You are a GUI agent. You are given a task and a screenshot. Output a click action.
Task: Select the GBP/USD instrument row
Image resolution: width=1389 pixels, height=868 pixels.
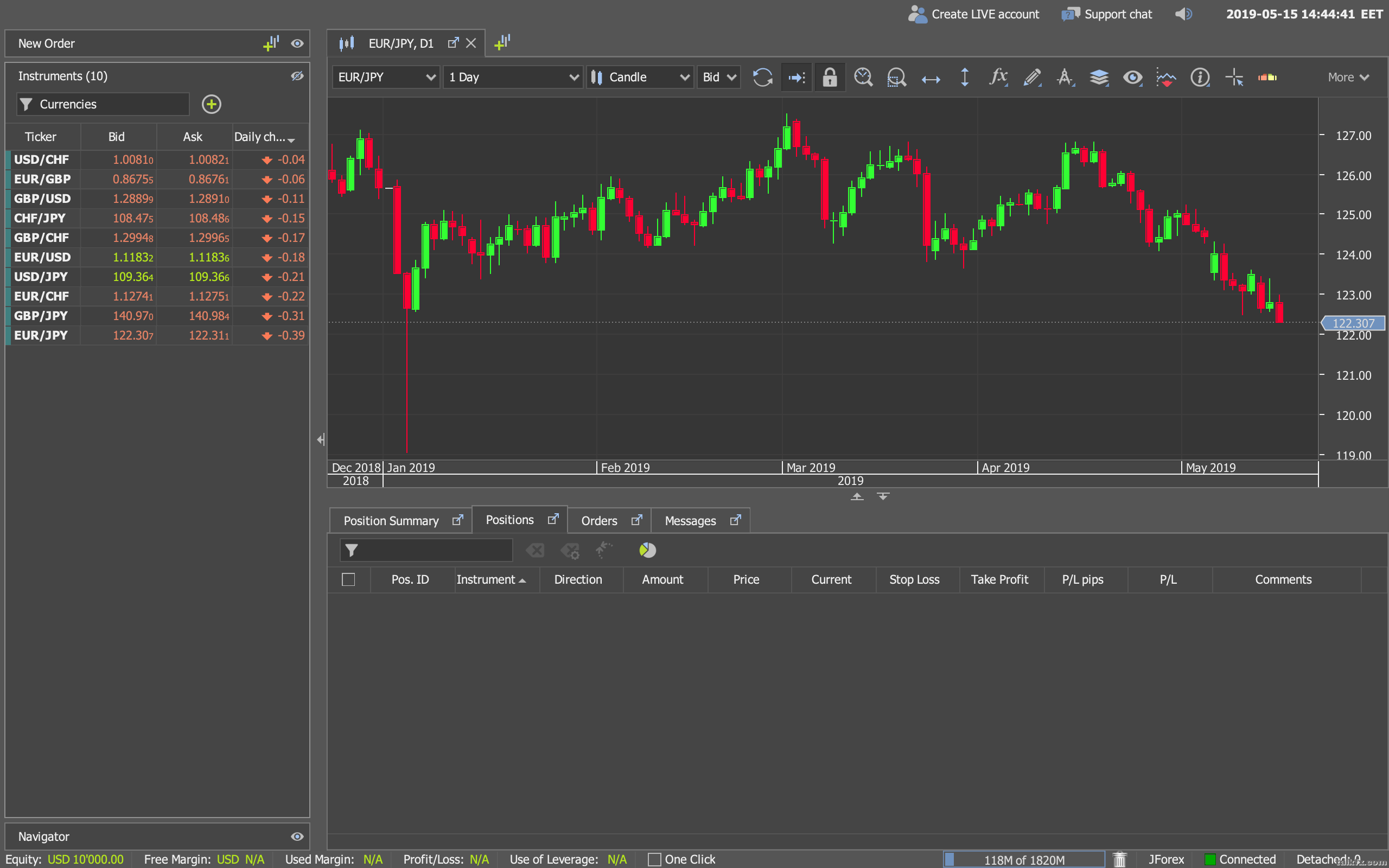[x=157, y=199]
